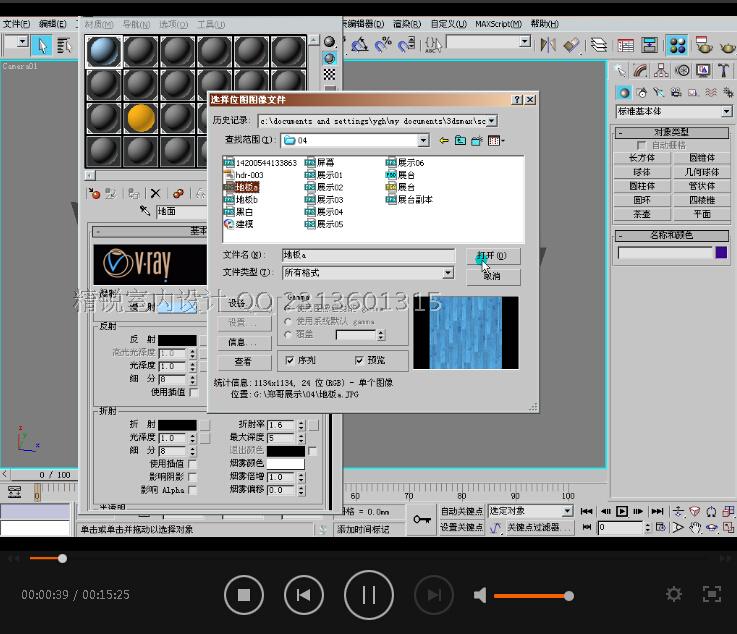The image size is (737, 634).
Task: Toggle the checkered background icon
Action: pyautogui.click(x=330, y=74)
